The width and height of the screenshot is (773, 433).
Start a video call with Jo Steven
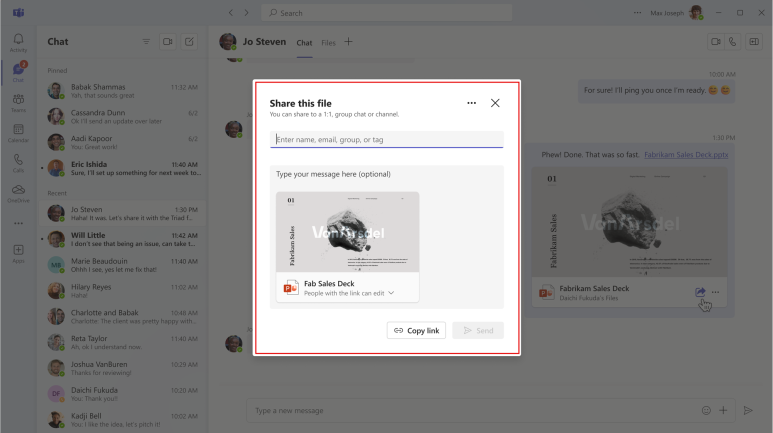coord(715,42)
